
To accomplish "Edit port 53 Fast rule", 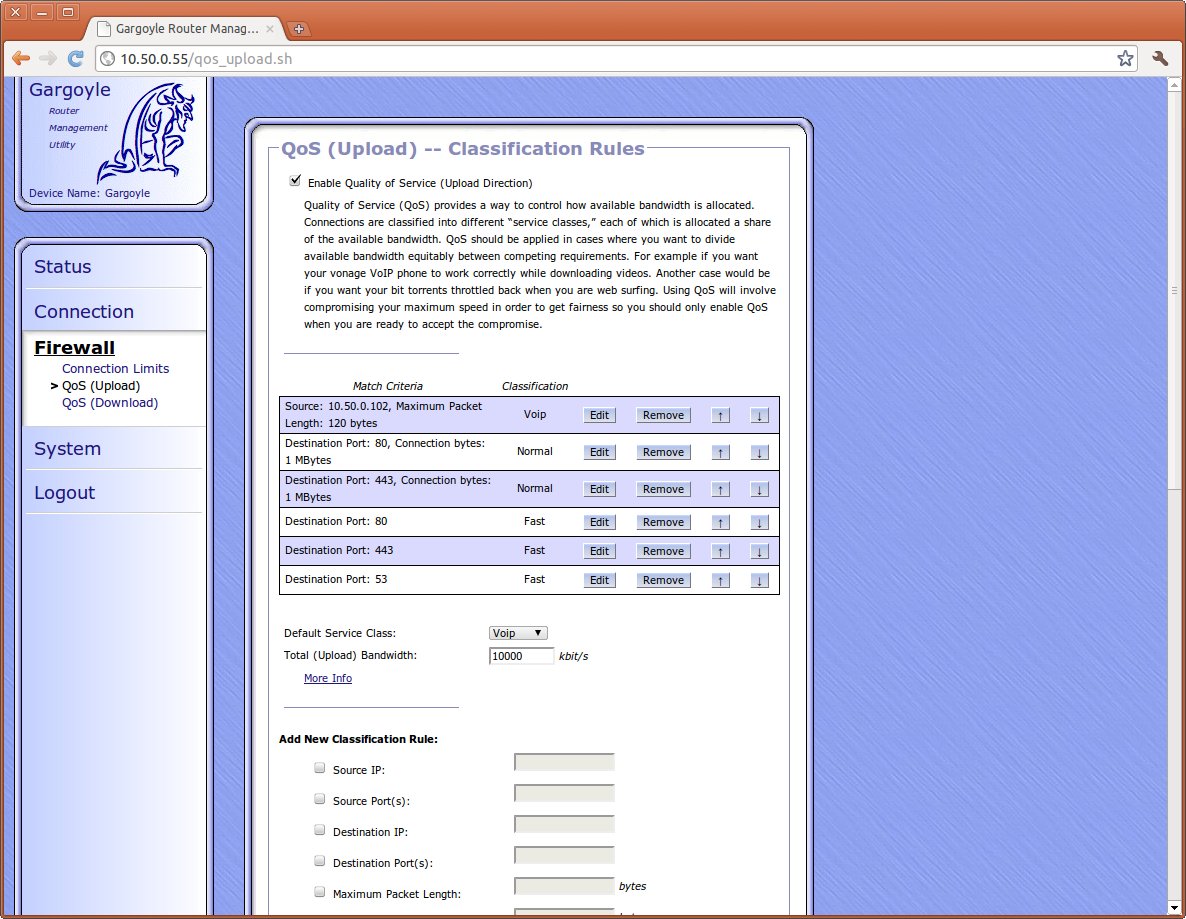I will tap(599, 580).
